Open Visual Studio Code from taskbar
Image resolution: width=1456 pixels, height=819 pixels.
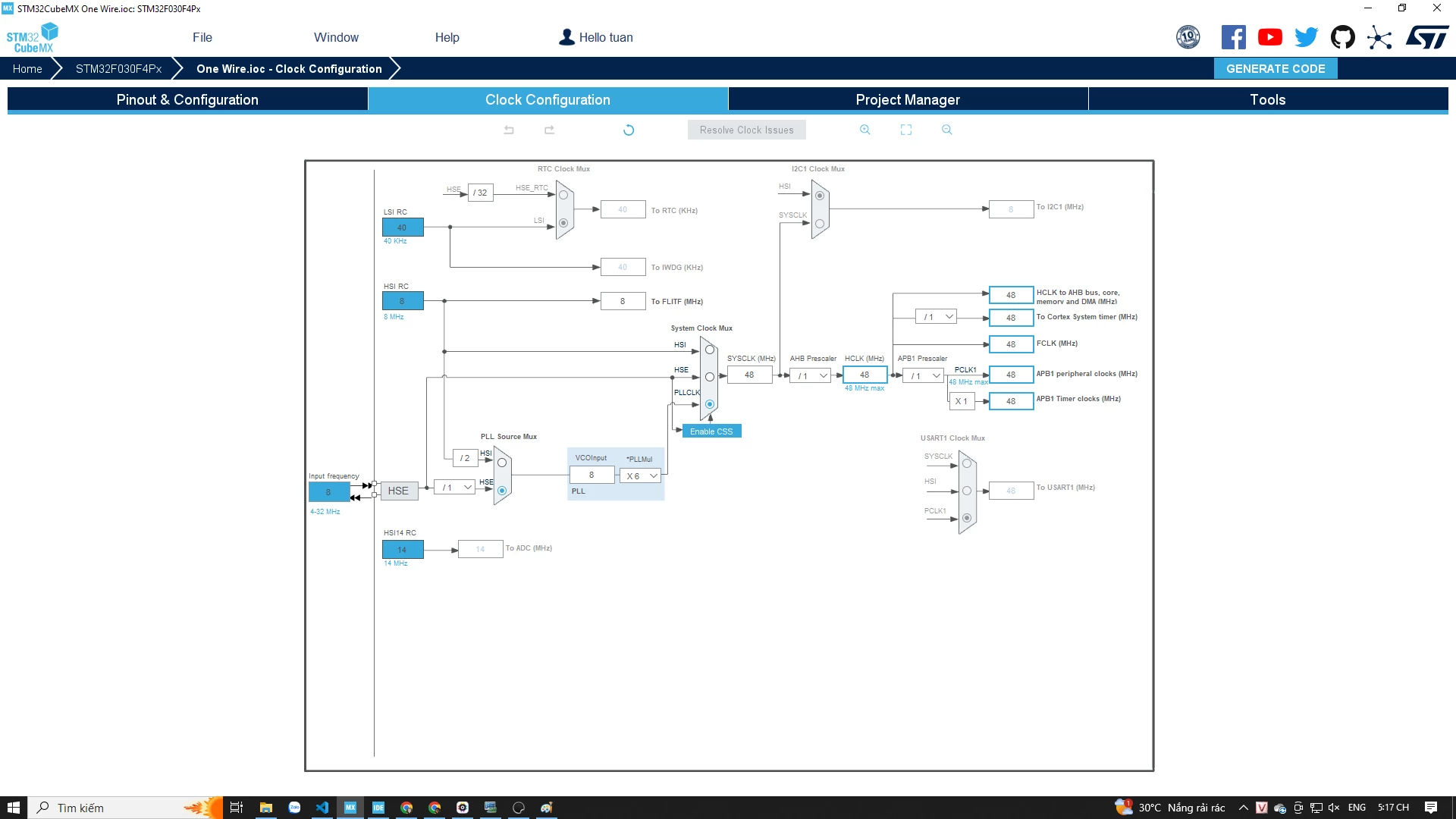[322, 808]
